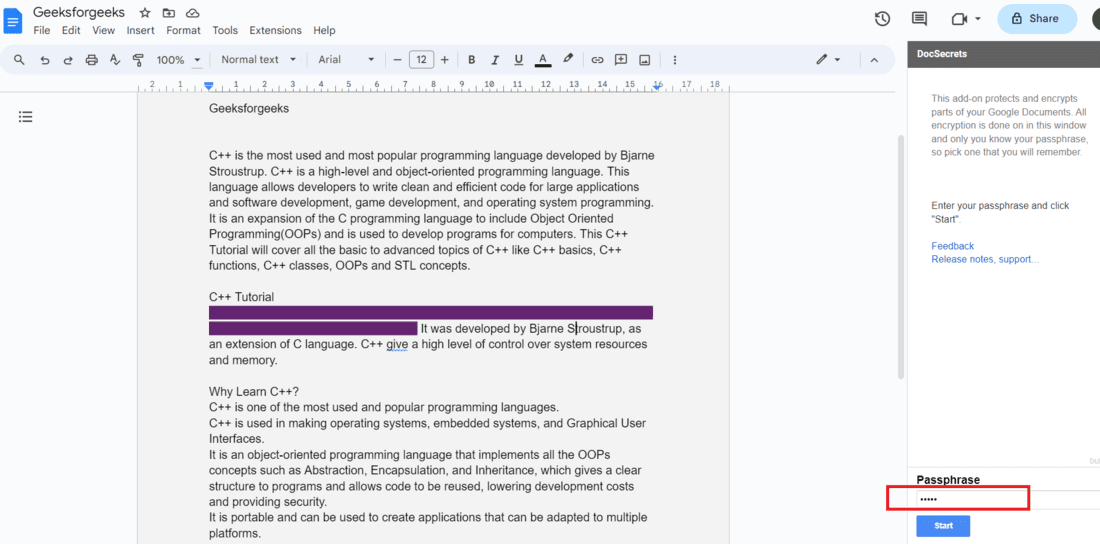Viewport: 1100px width, 544px height.
Task: Insert a link
Action: (x=597, y=60)
